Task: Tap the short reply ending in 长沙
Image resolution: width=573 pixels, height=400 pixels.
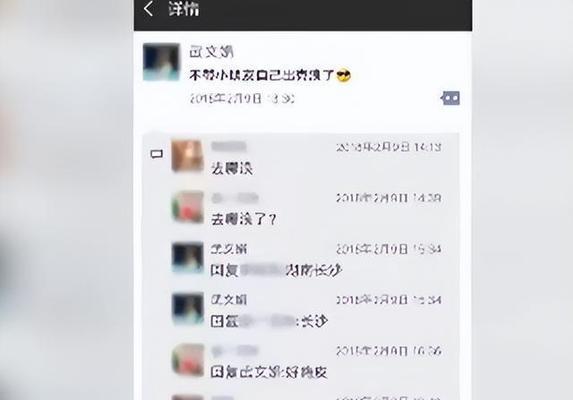Action: pos(269,321)
